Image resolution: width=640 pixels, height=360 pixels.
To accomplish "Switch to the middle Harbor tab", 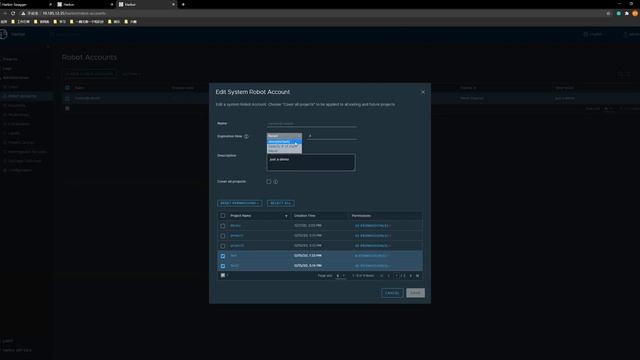I will (x=84, y=4).
